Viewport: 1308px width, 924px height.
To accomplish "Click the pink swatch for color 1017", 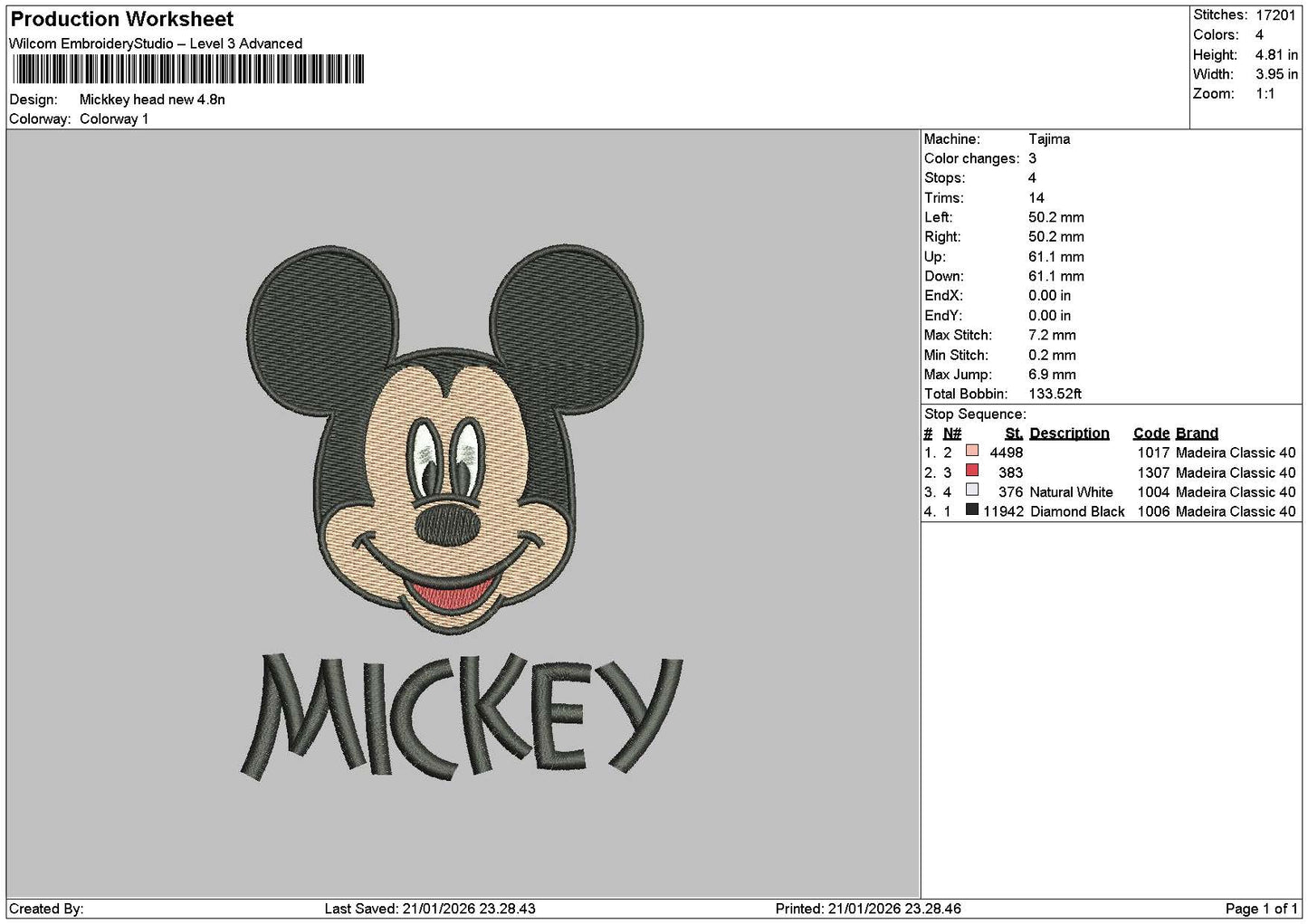I will click(x=972, y=451).
